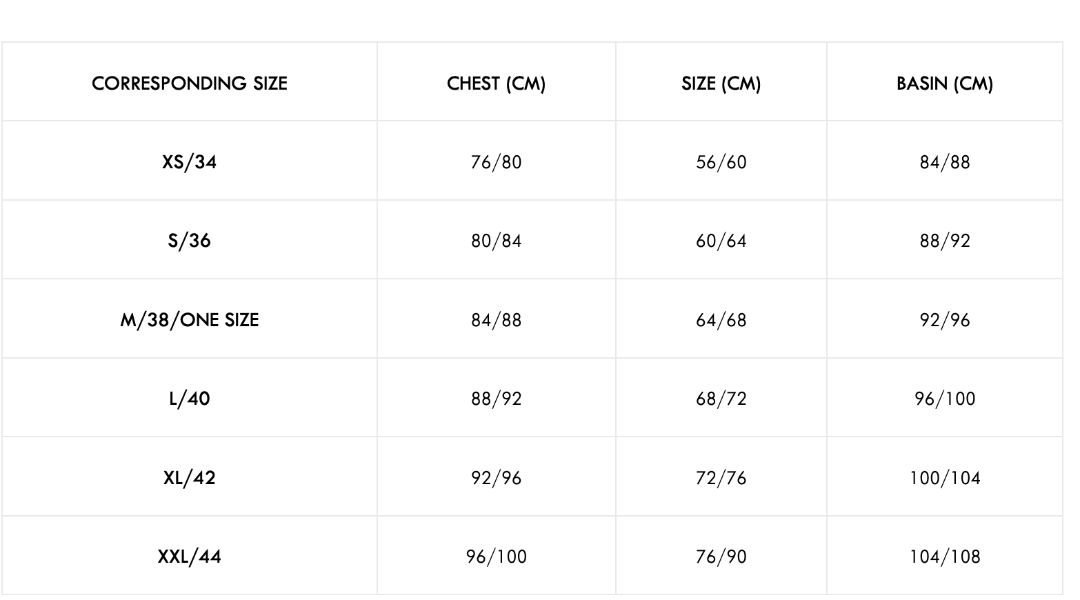Screen dimensions: 1080x600
Task: Click the 72/76 cell in the XL row
Action: tap(721, 477)
